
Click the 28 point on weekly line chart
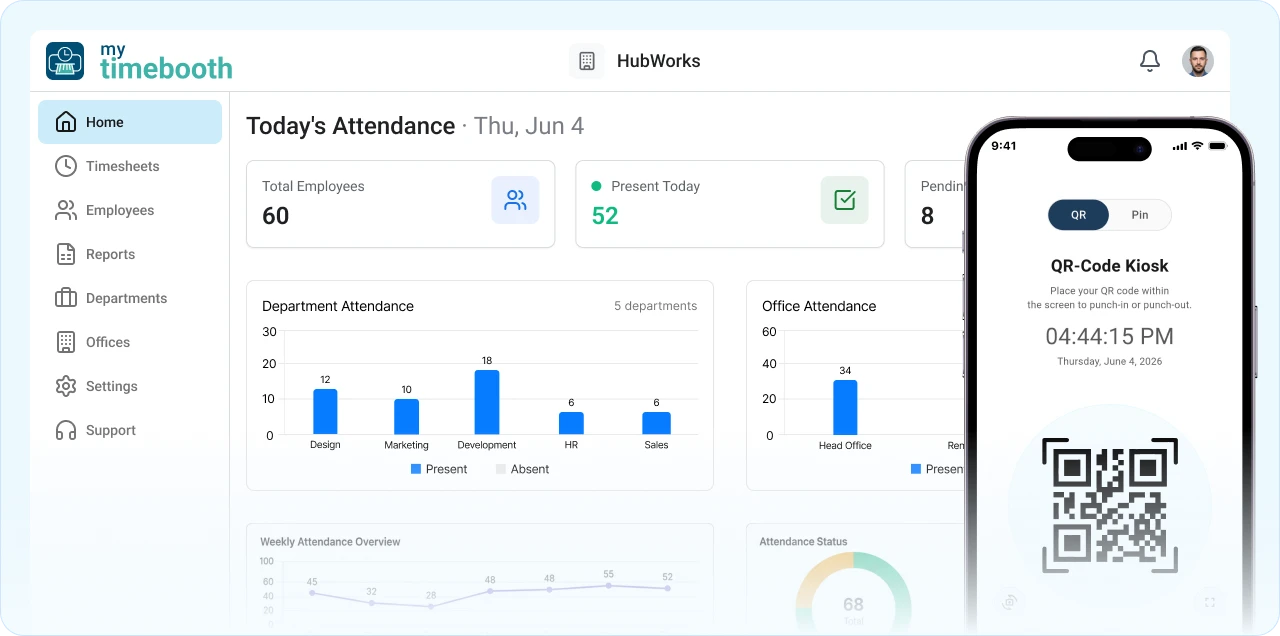[x=431, y=606]
